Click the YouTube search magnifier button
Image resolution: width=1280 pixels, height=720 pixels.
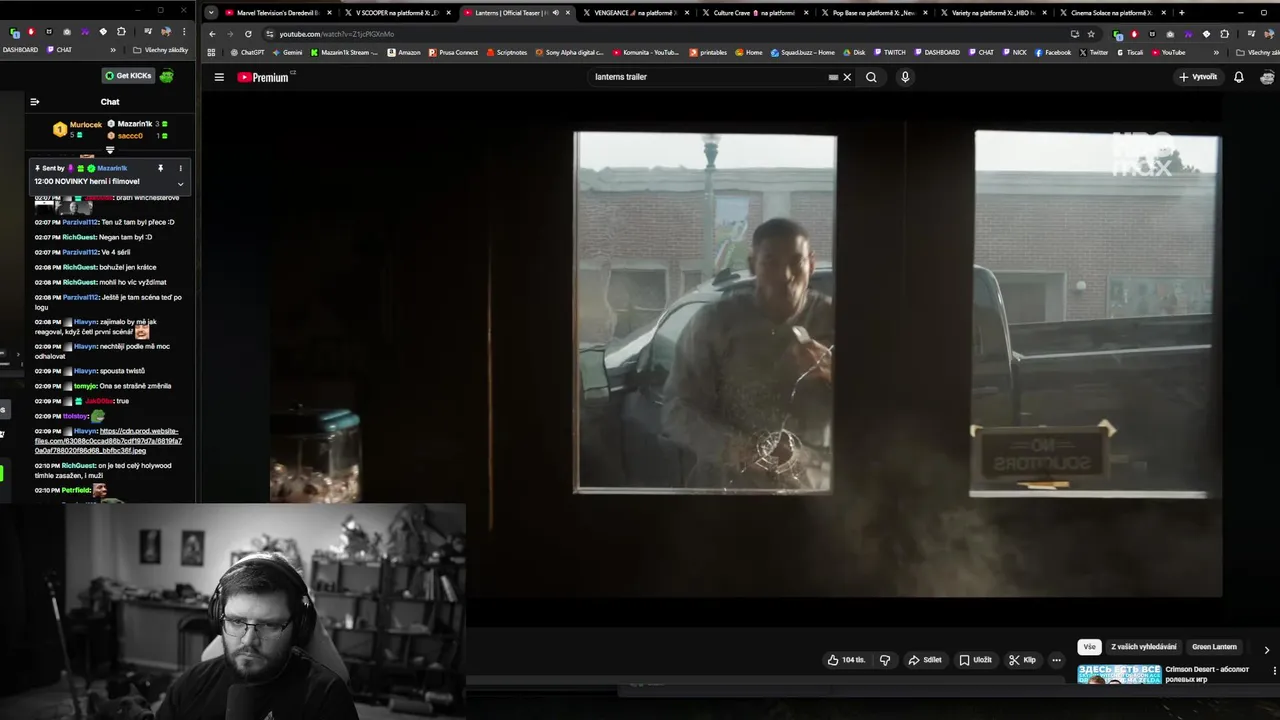click(x=871, y=77)
